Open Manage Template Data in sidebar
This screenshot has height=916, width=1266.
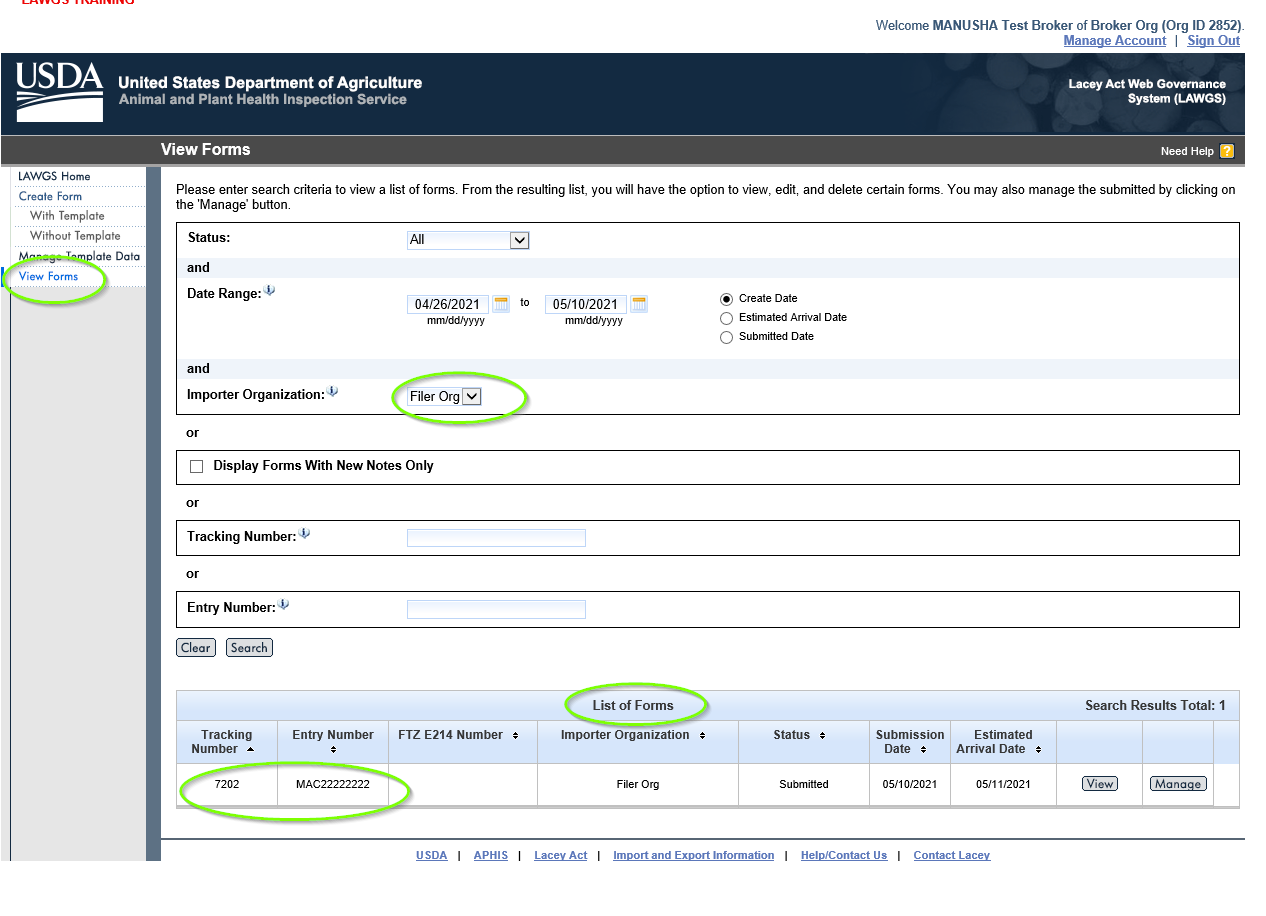[79, 257]
